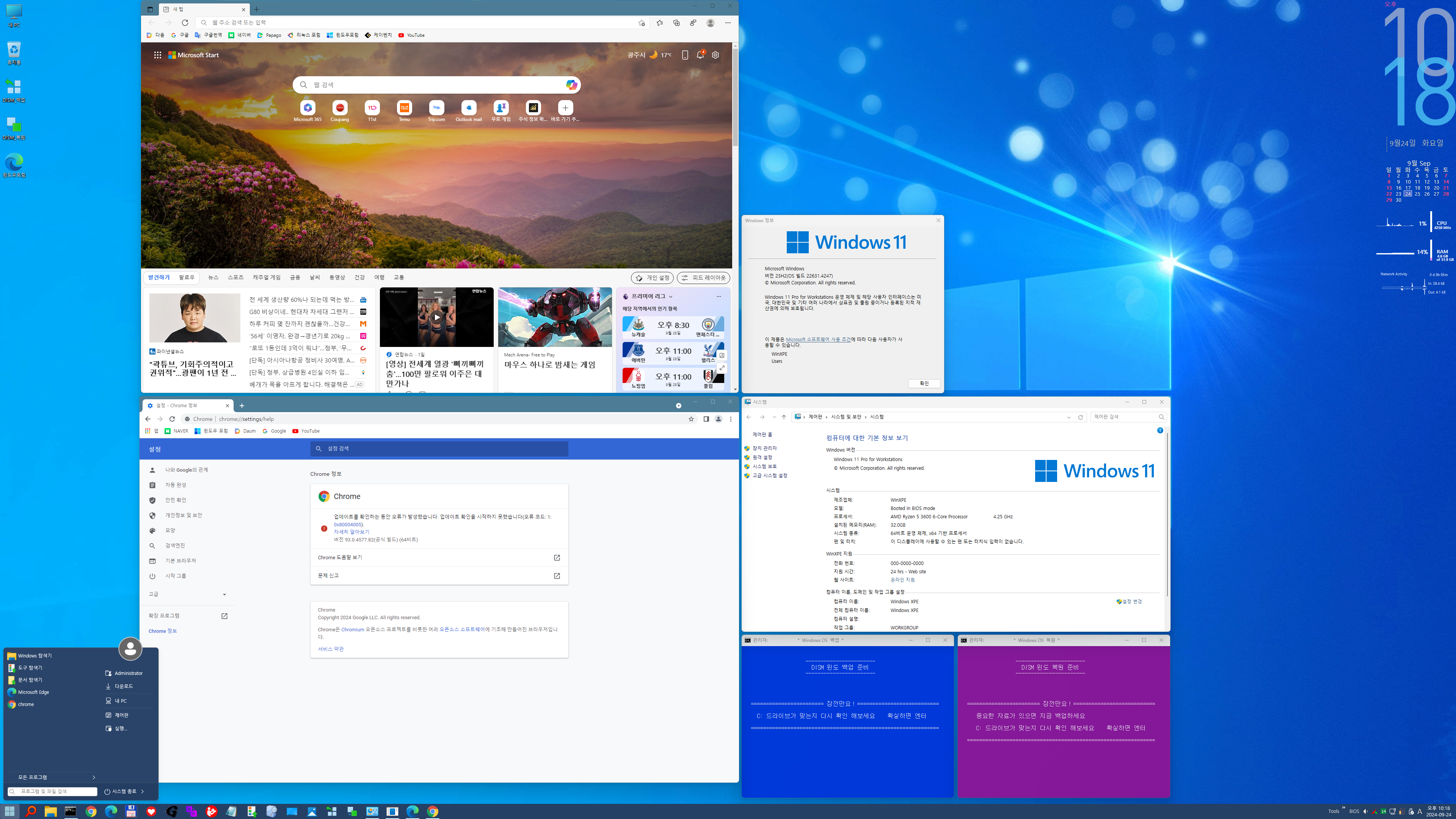Viewport: 1456px width, 819px height.
Task: Open DISM_백업 desktop shortcut
Action: click(14, 91)
